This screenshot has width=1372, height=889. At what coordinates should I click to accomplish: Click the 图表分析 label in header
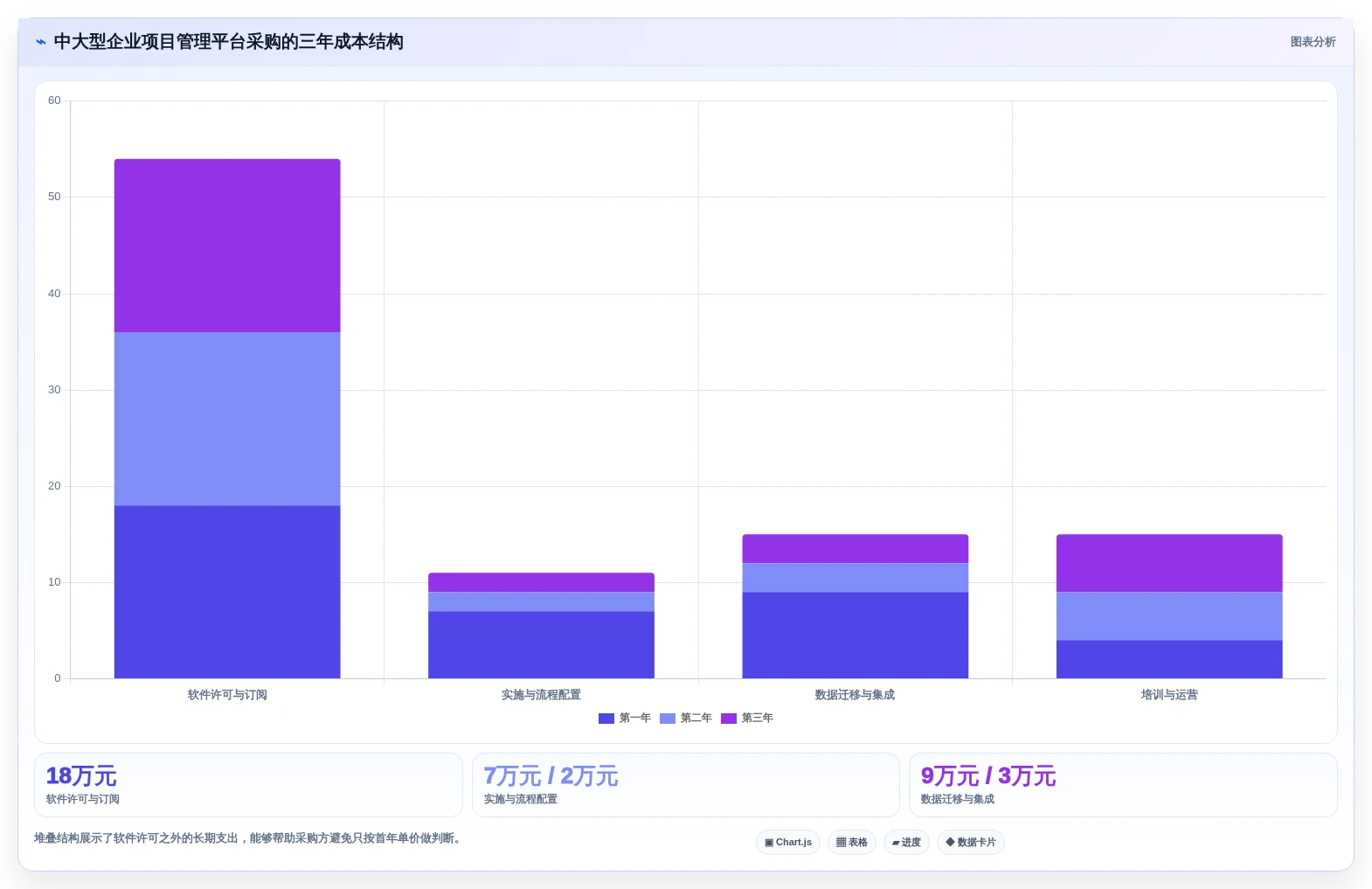[1313, 42]
